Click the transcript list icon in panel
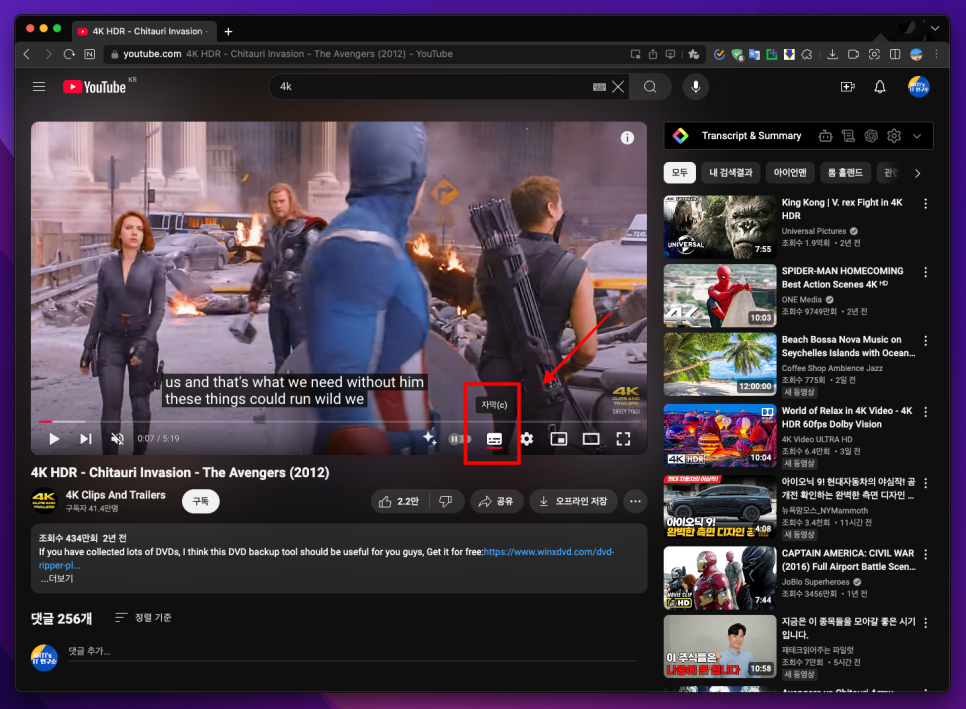 click(848, 136)
